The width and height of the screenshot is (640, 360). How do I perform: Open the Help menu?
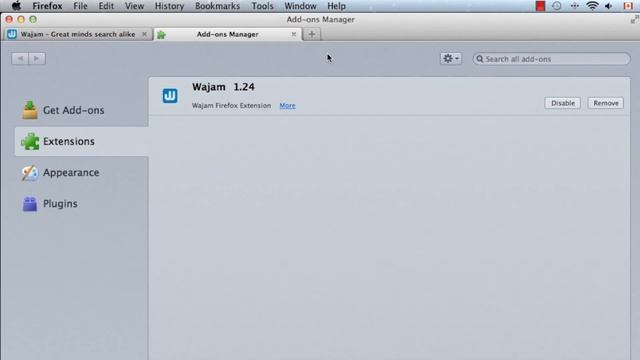pyautogui.click(x=336, y=6)
